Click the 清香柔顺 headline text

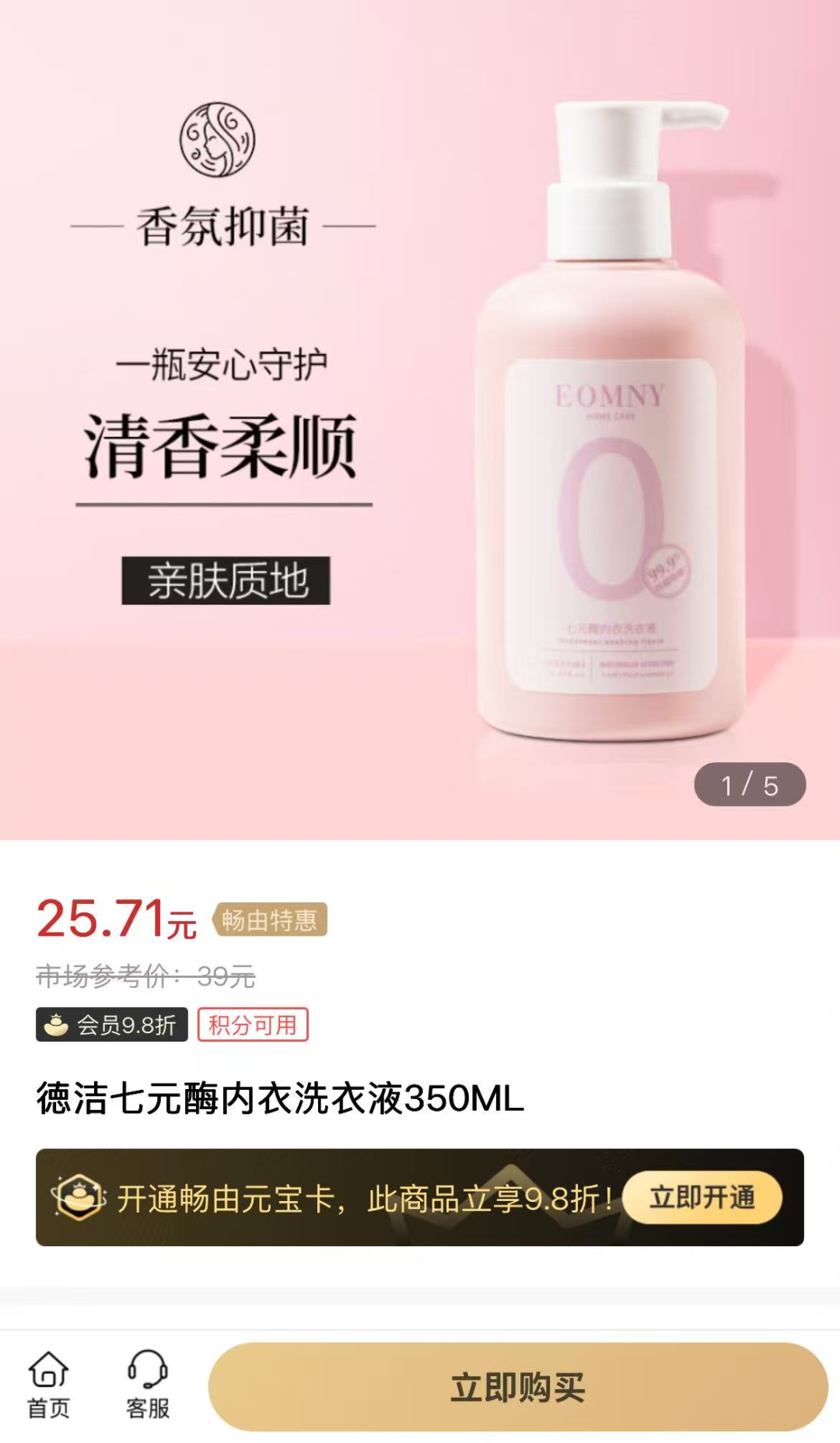[221, 447]
